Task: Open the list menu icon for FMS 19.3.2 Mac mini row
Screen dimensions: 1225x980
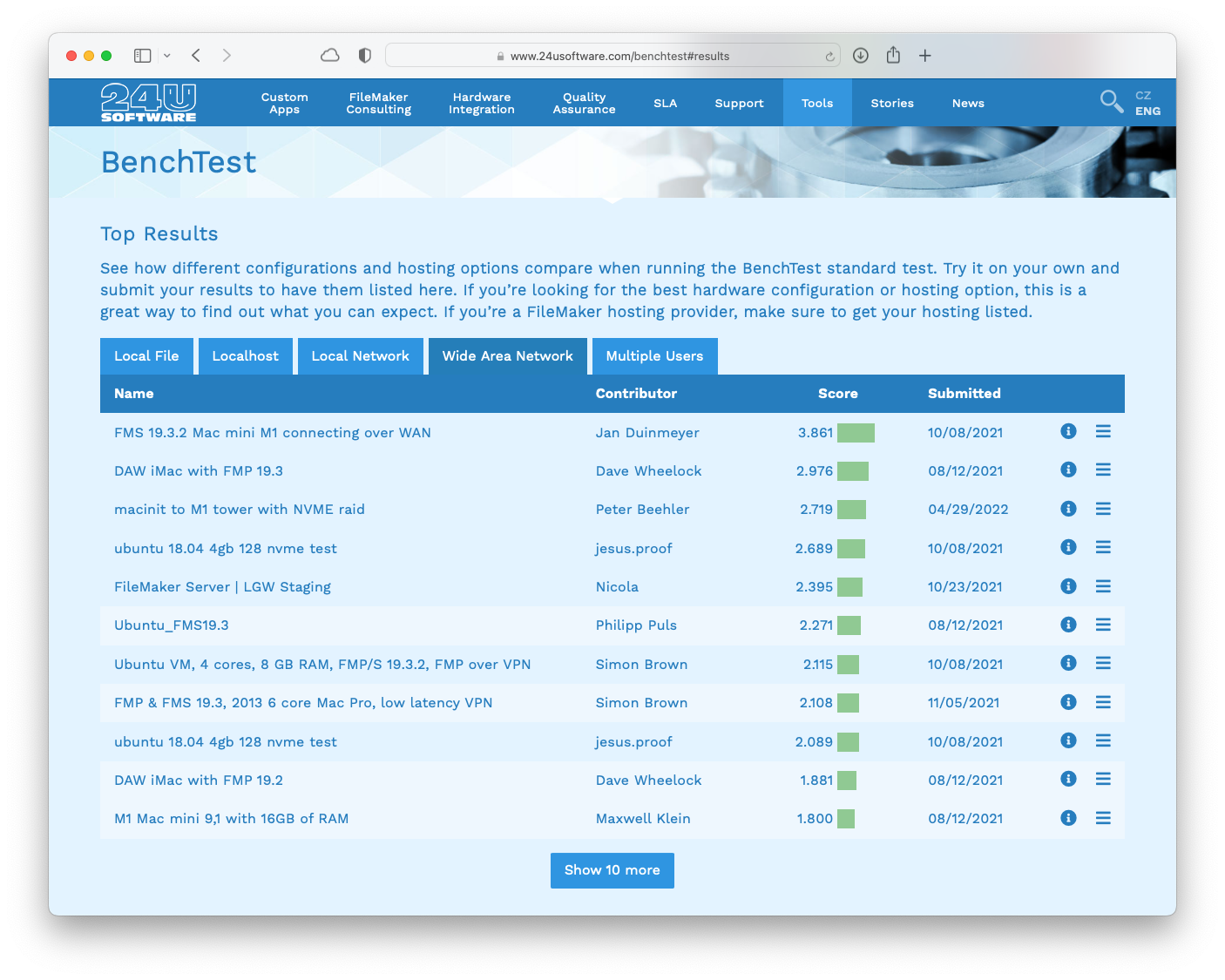Action: pos(1103,431)
